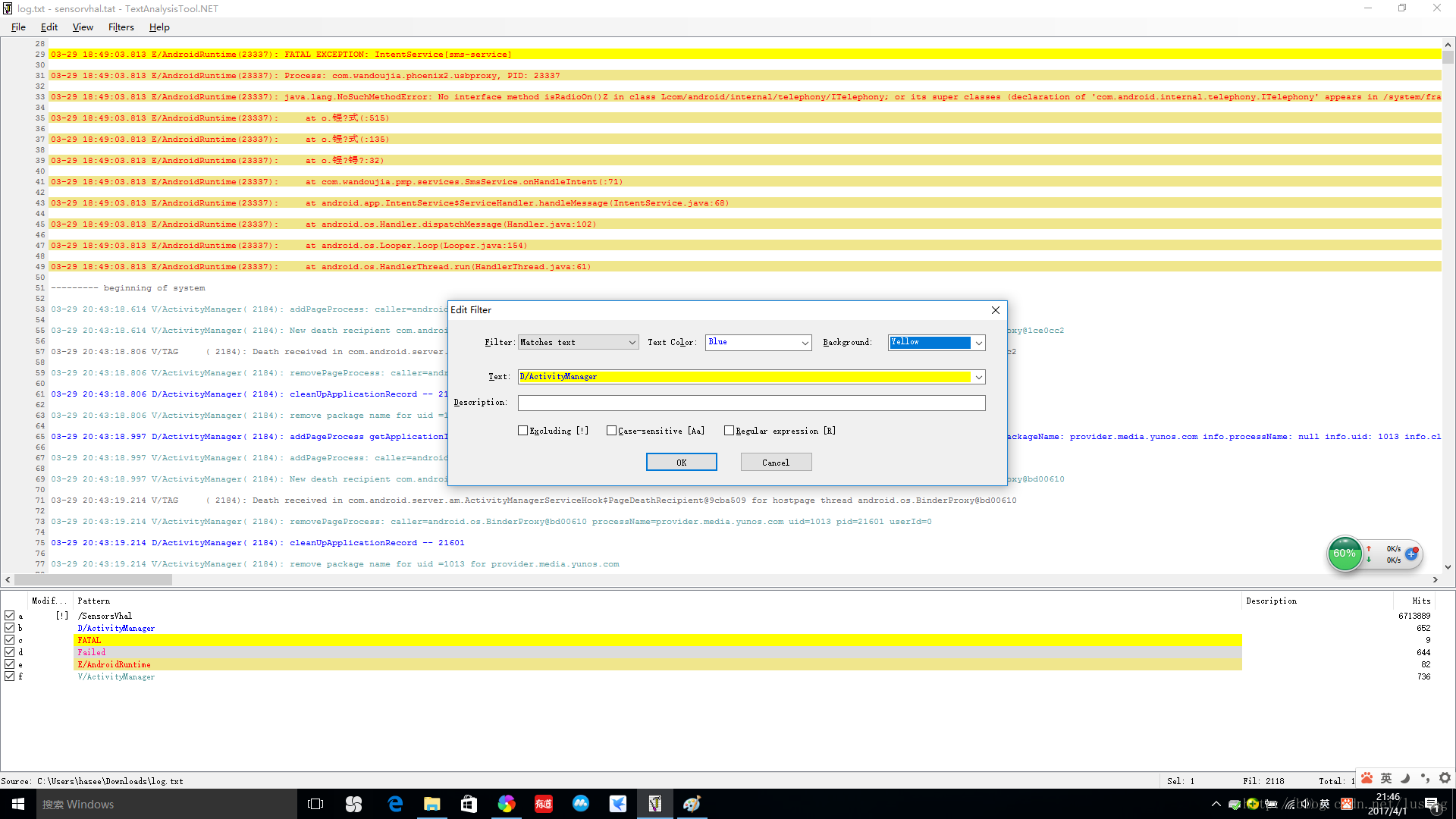Open the File menu

(x=18, y=27)
